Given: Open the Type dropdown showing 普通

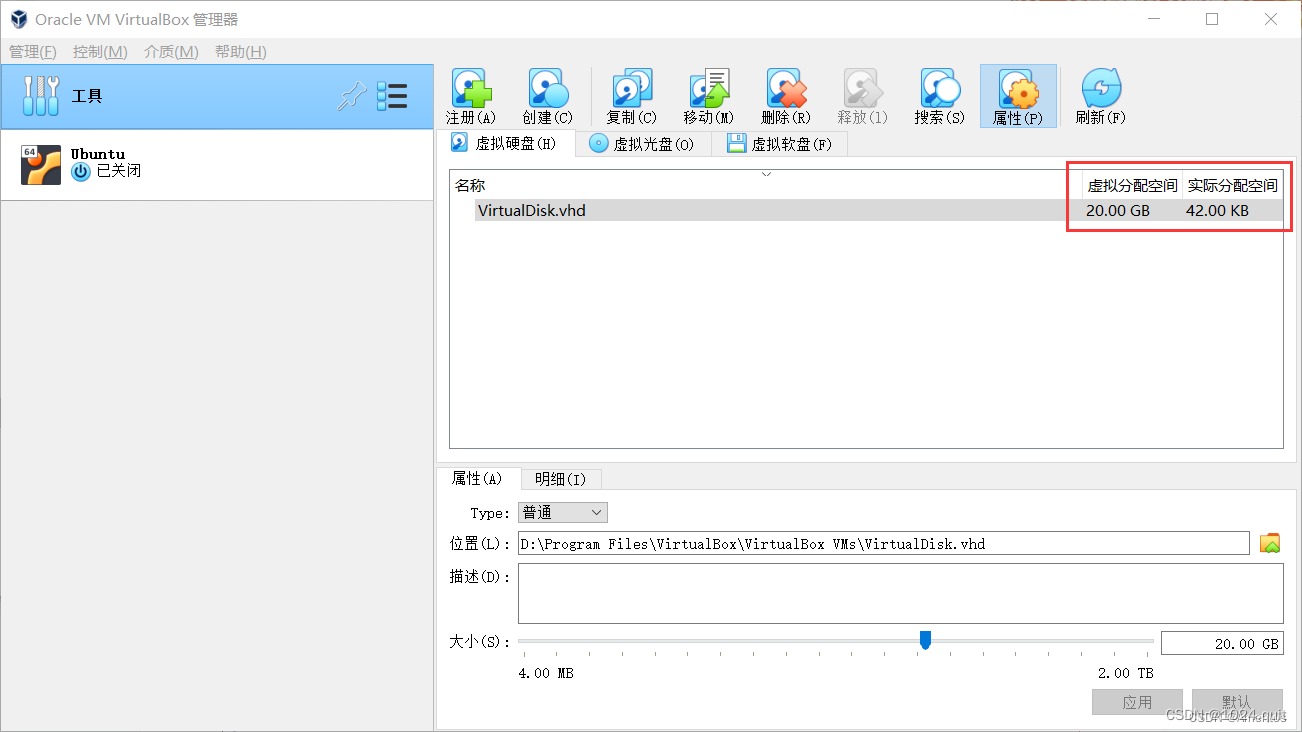Looking at the screenshot, I should coord(563,512).
